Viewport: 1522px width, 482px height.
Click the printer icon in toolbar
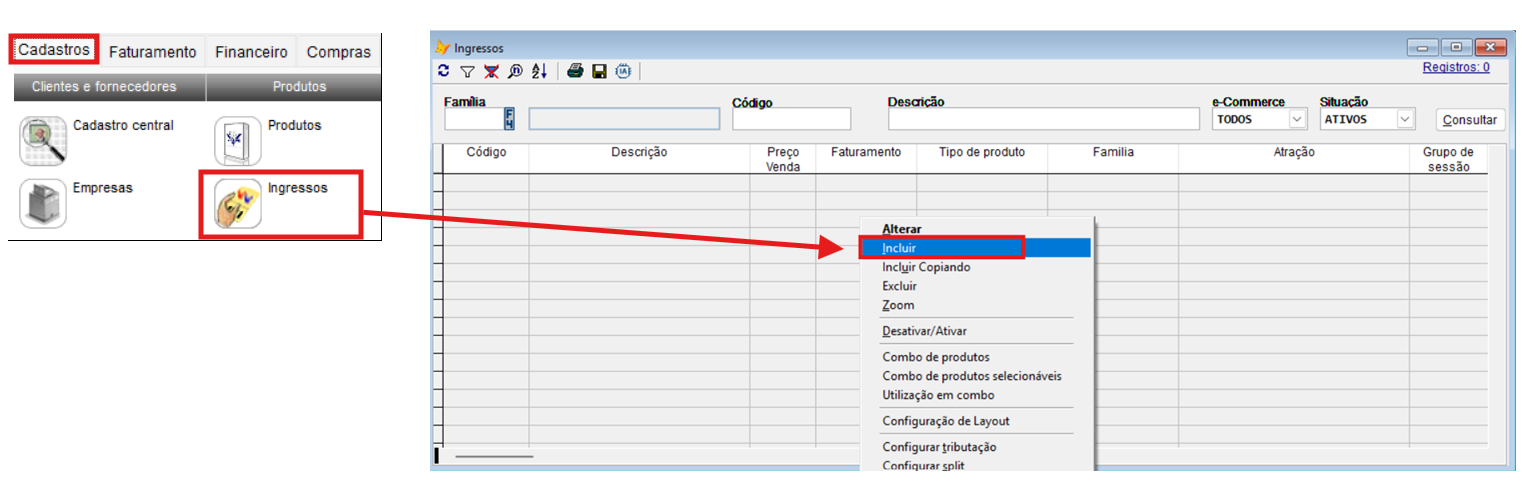(575, 71)
